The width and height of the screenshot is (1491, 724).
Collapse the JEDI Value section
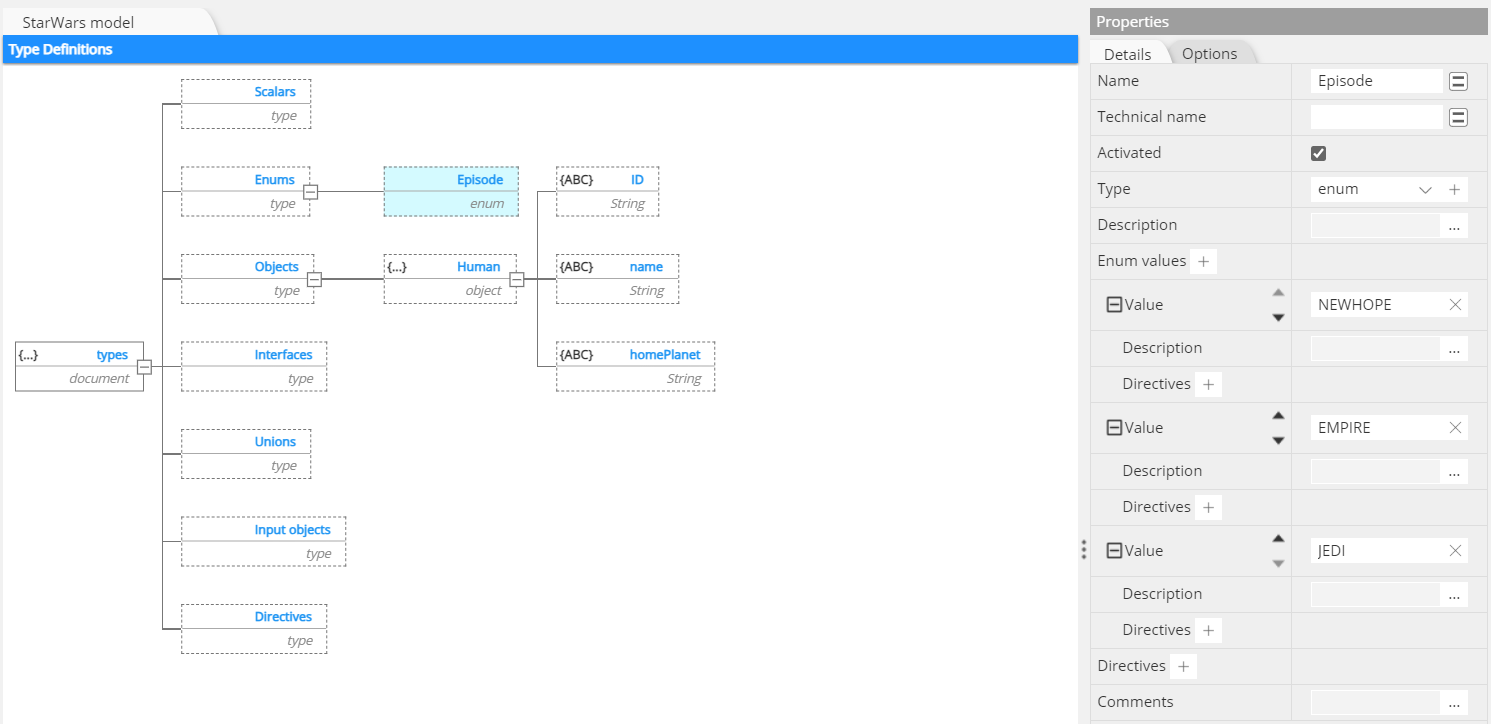(x=1114, y=550)
